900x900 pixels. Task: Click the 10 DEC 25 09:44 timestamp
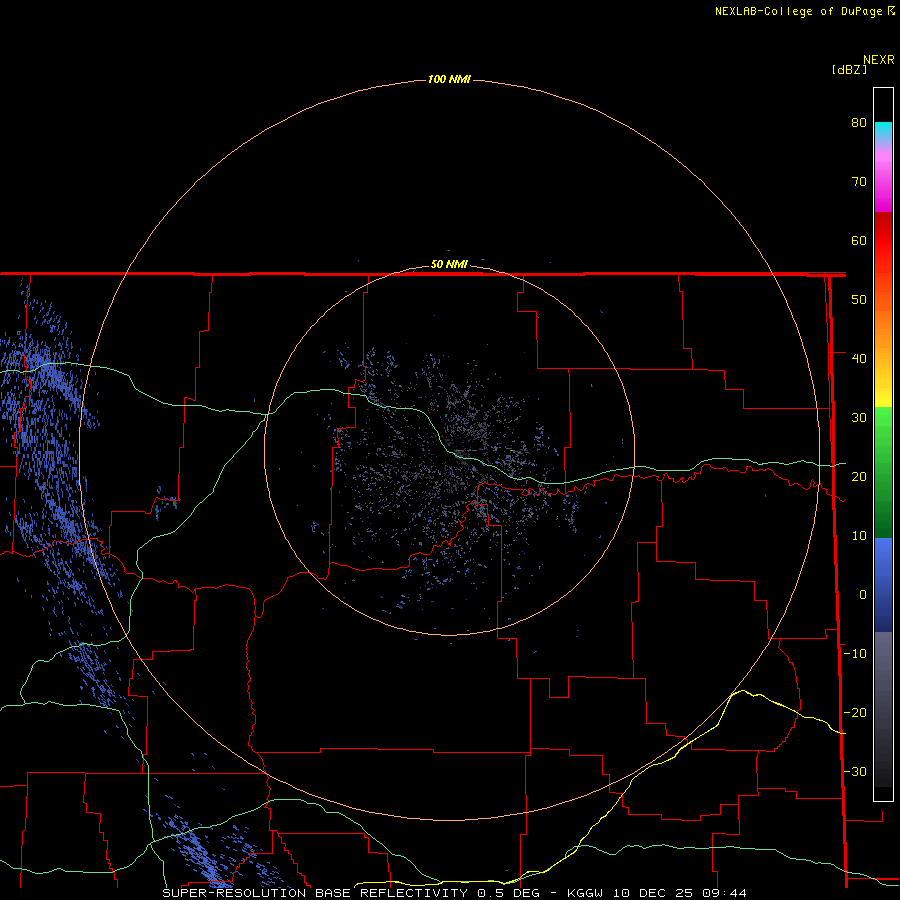pos(680,893)
